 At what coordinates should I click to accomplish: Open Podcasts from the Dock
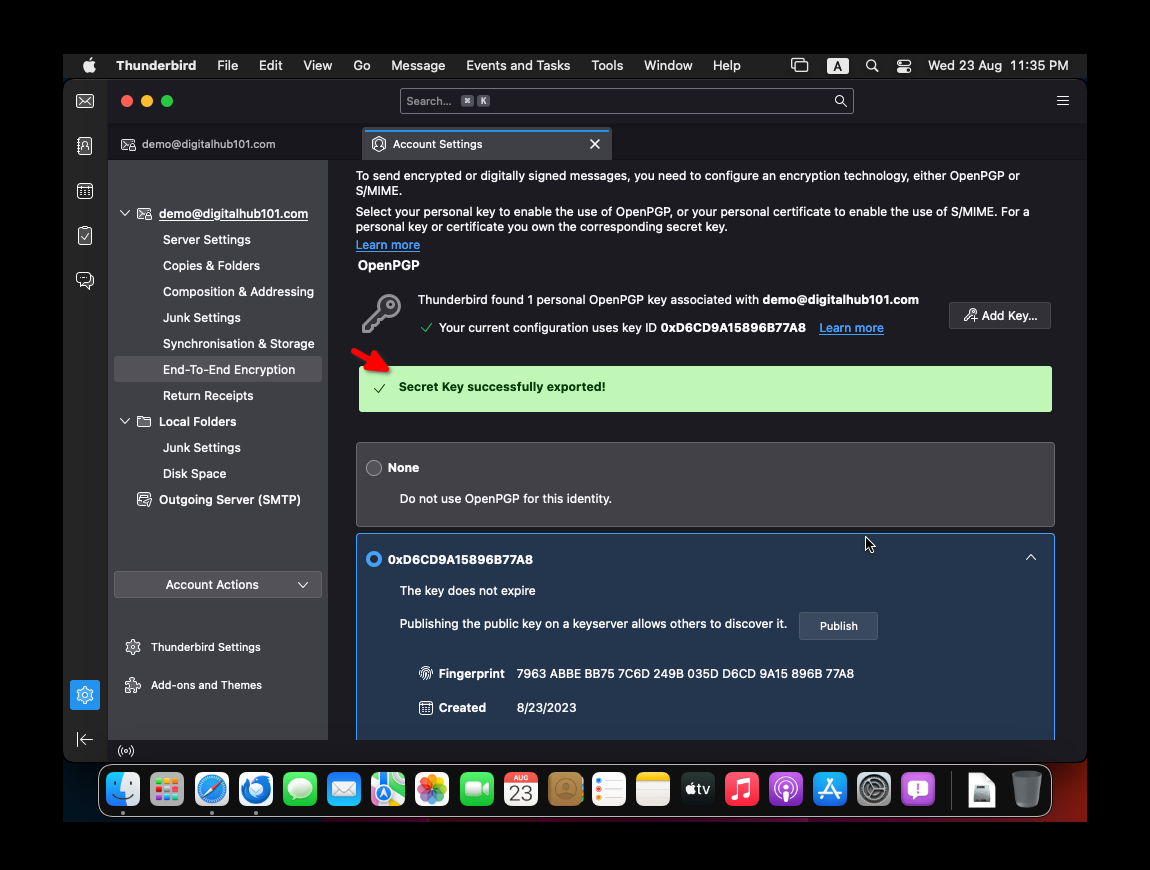click(785, 790)
